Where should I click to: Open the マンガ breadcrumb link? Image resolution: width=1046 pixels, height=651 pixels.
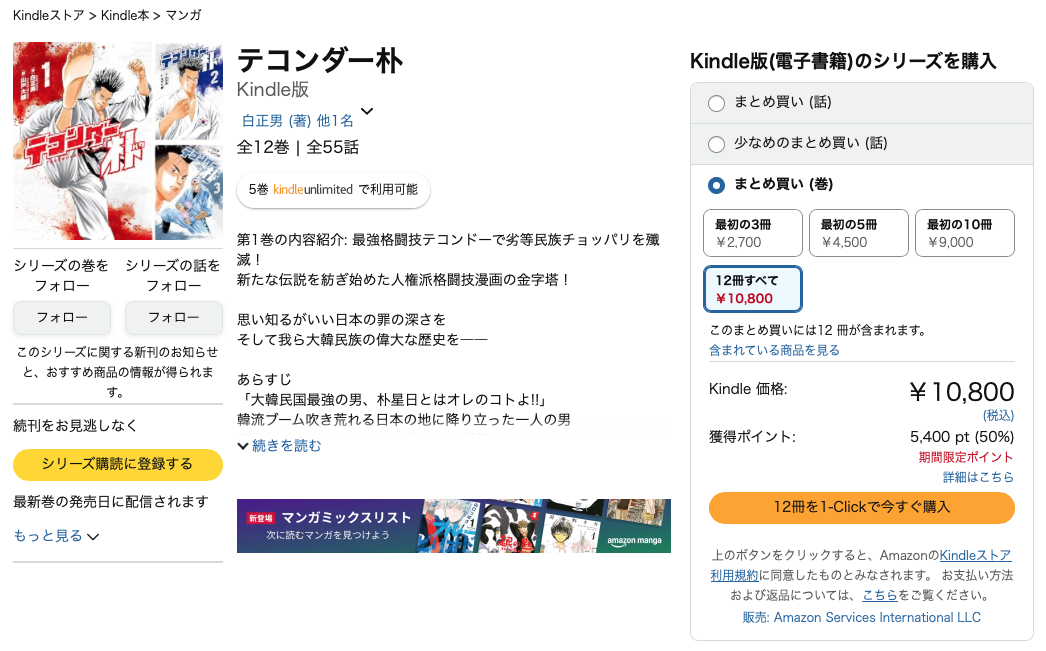tap(183, 15)
